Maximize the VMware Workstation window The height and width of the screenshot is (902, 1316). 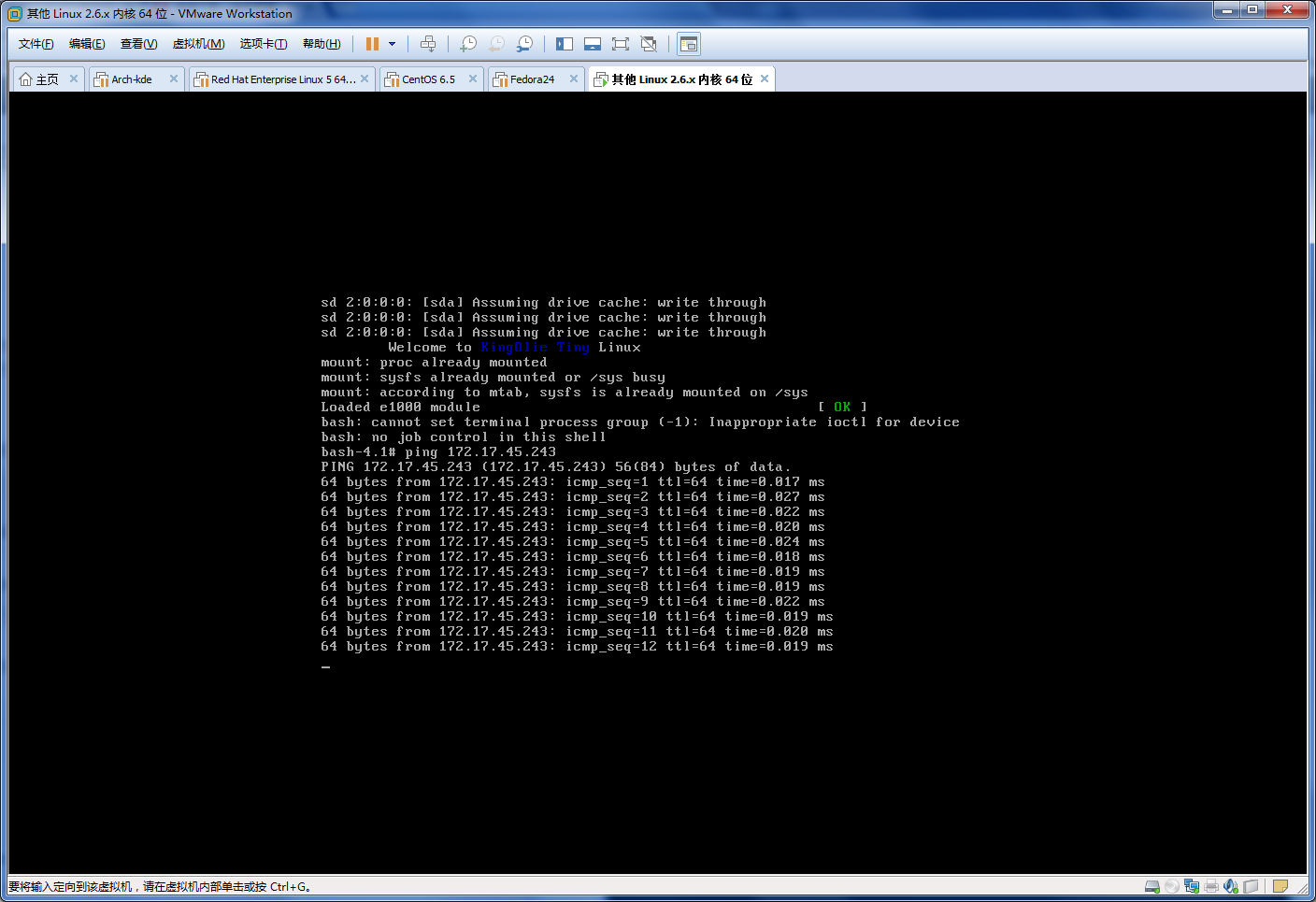tap(1252, 9)
